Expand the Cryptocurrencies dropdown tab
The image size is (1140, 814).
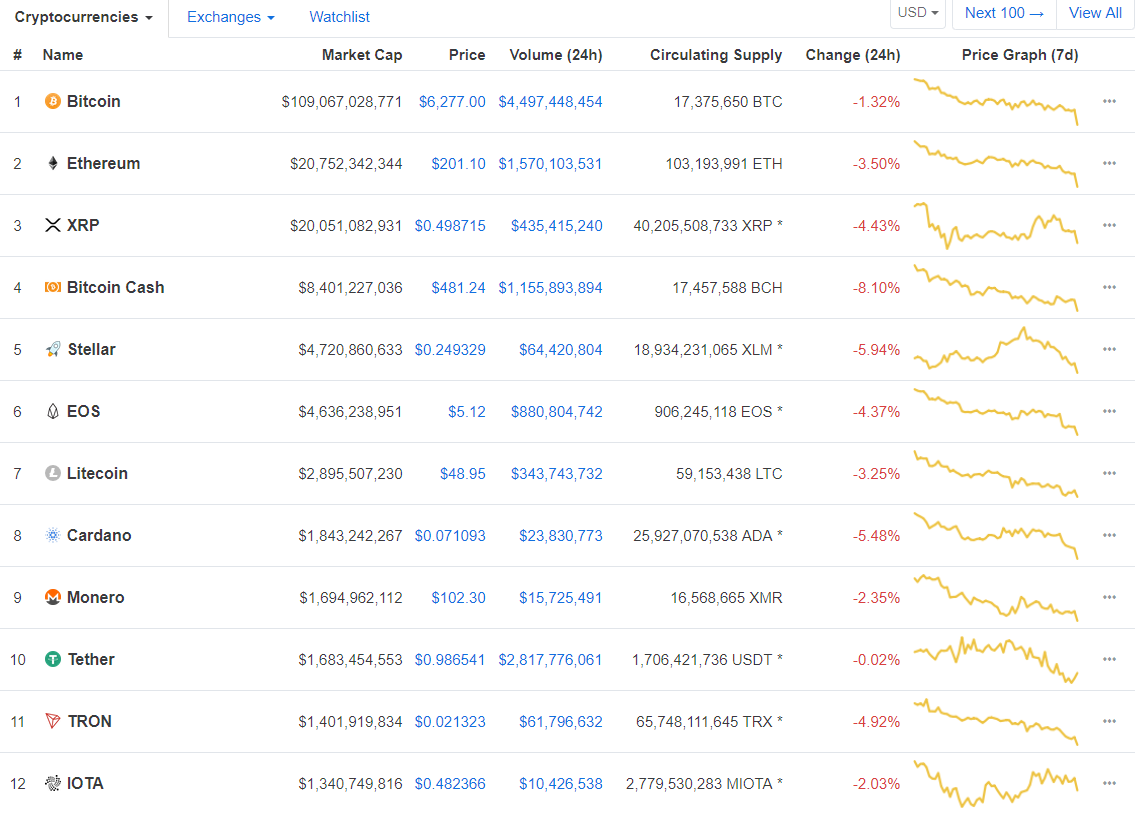[84, 17]
